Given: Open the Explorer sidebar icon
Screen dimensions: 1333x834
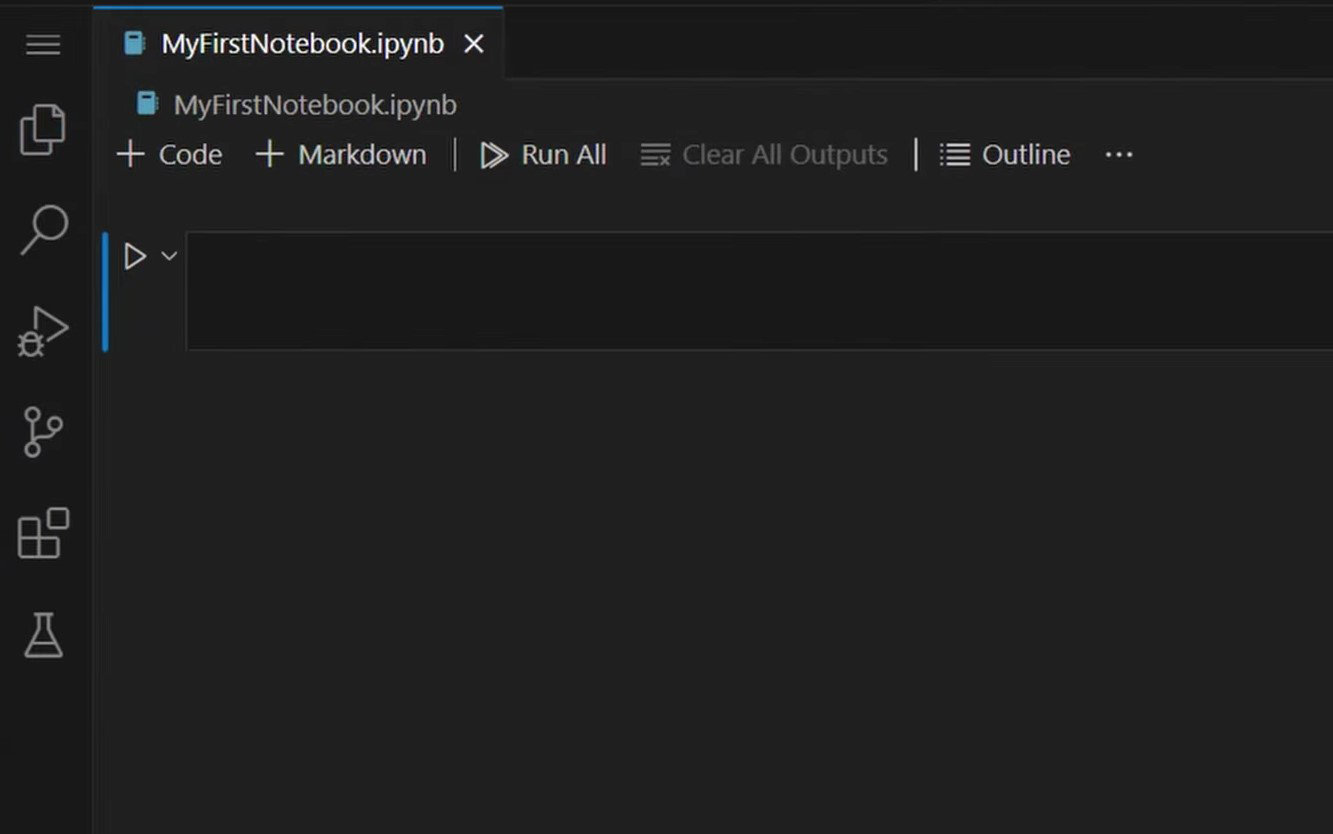Looking at the screenshot, I should [42, 128].
